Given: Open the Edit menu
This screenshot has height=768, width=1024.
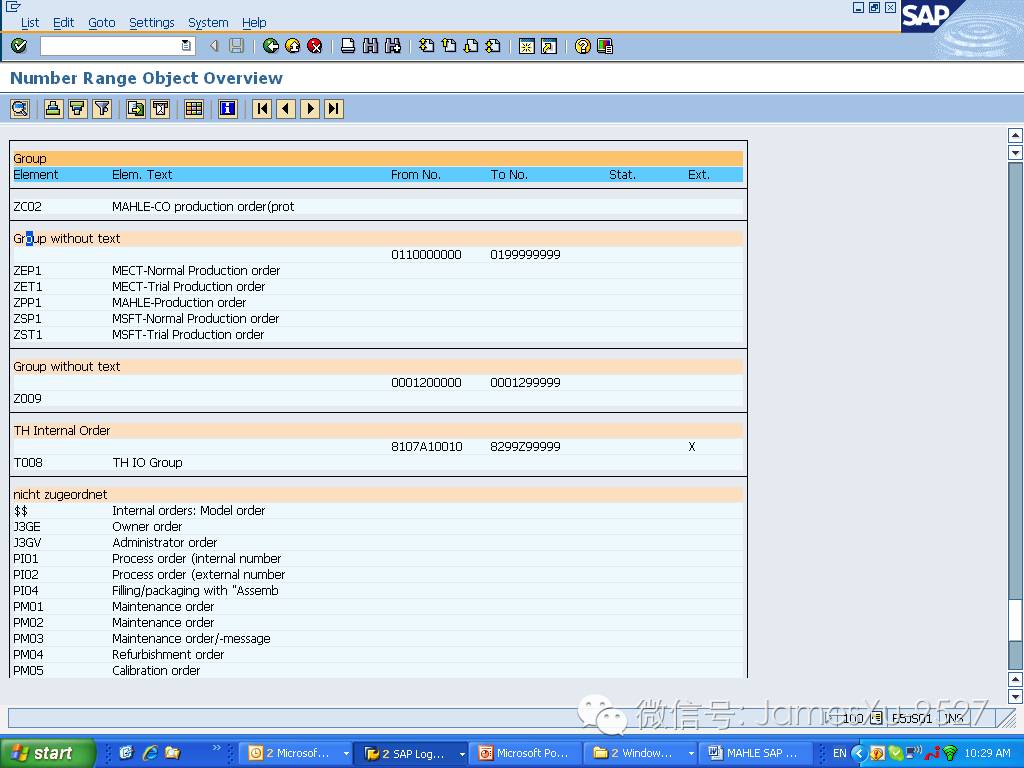Looking at the screenshot, I should (x=63, y=23).
